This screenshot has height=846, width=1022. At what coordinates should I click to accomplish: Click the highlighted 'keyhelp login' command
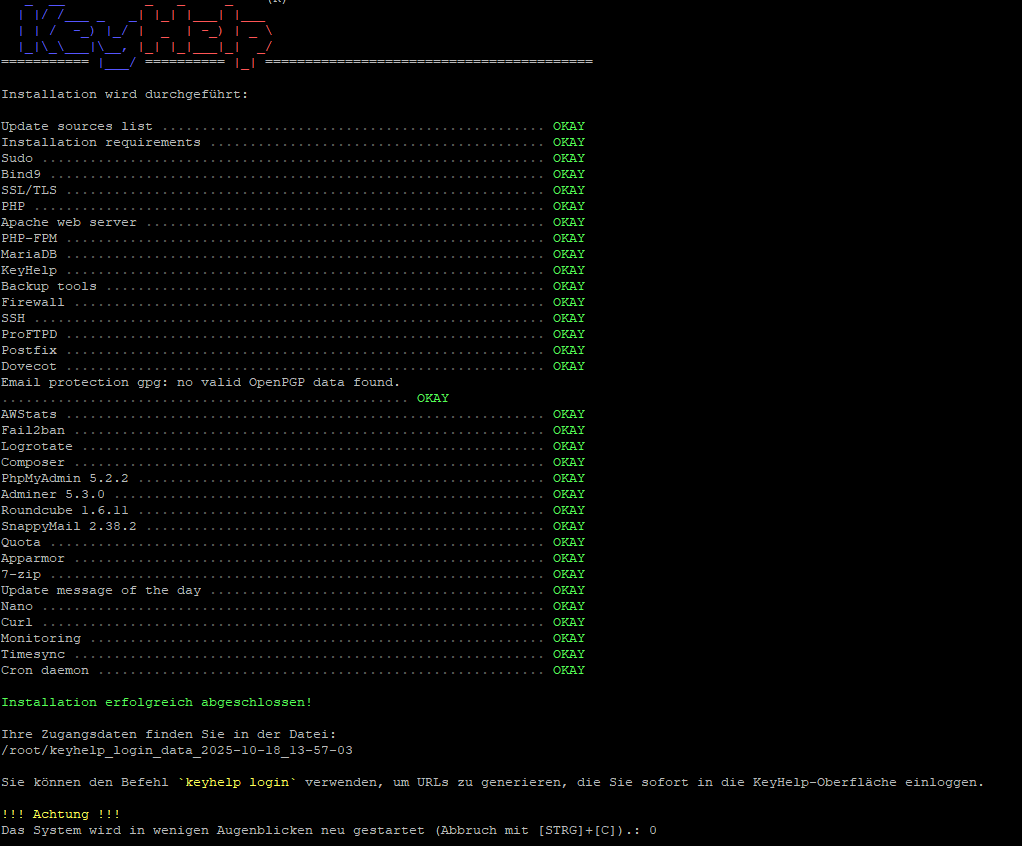(236, 782)
